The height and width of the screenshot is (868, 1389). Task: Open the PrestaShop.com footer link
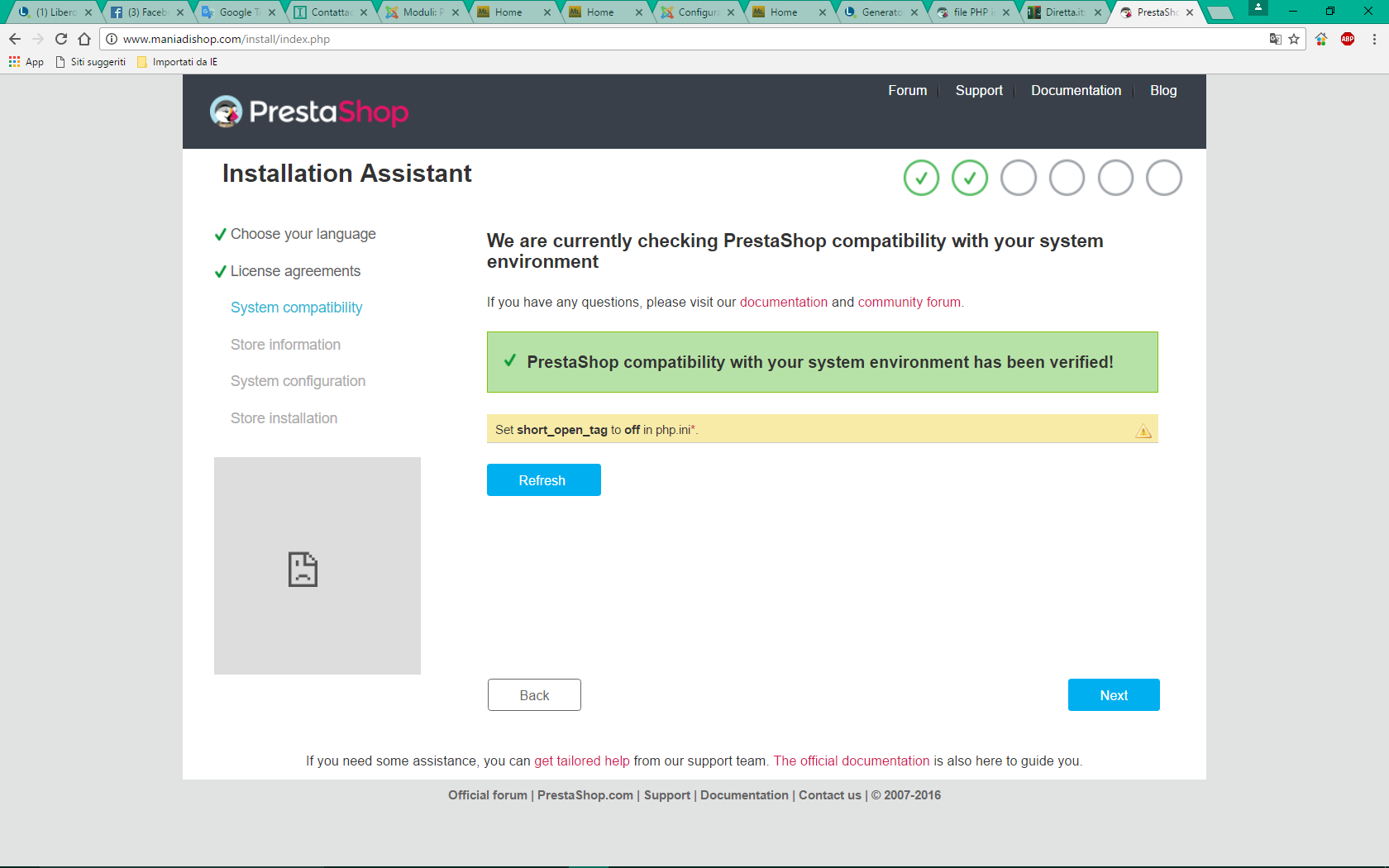(585, 795)
